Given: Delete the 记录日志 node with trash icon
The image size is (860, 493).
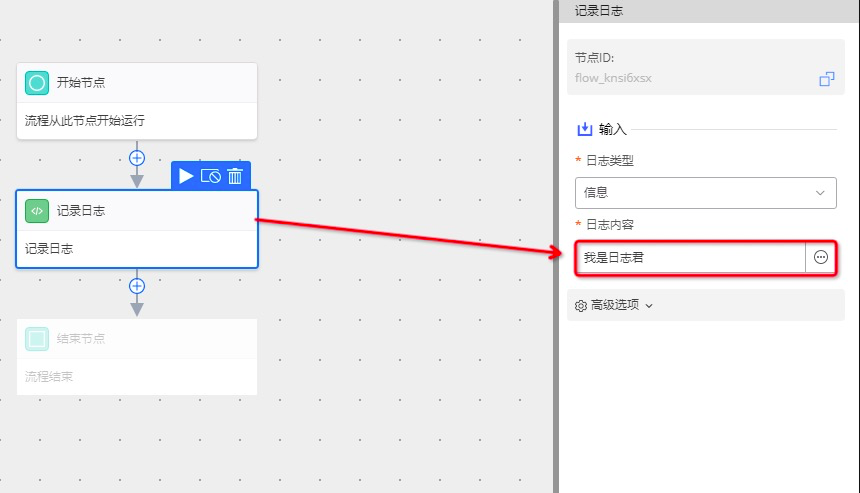Looking at the screenshot, I should 235,176.
